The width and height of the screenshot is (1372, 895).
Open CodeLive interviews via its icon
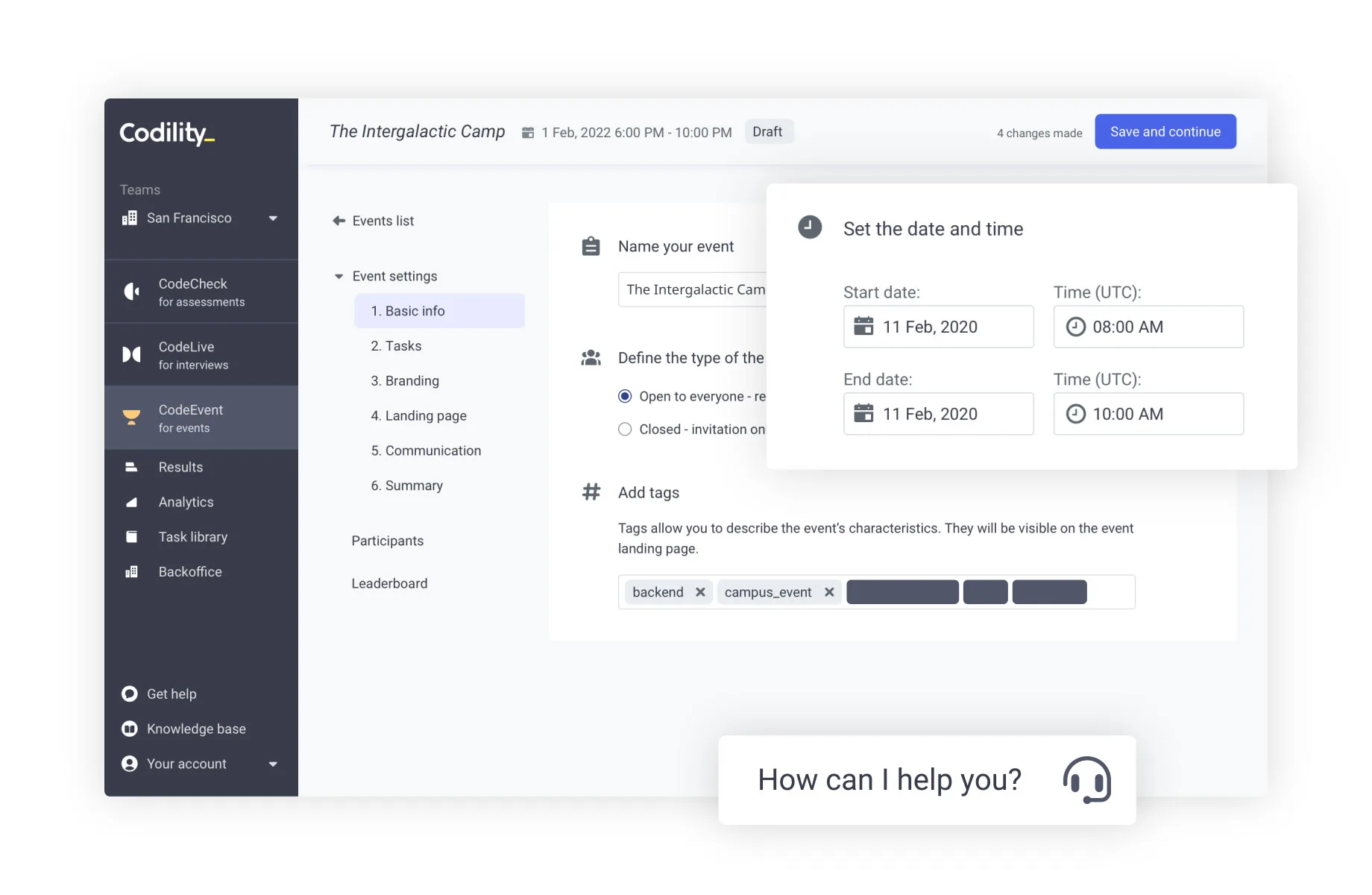coord(131,354)
